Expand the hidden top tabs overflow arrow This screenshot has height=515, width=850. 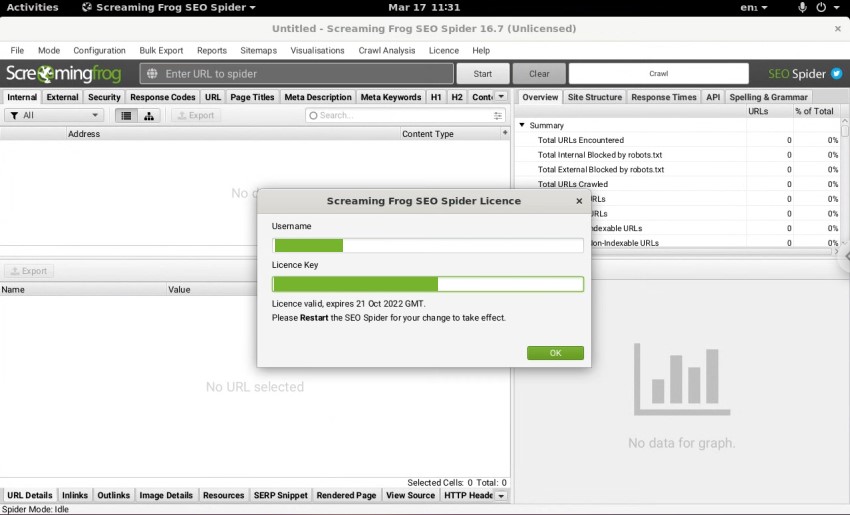click(501, 97)
